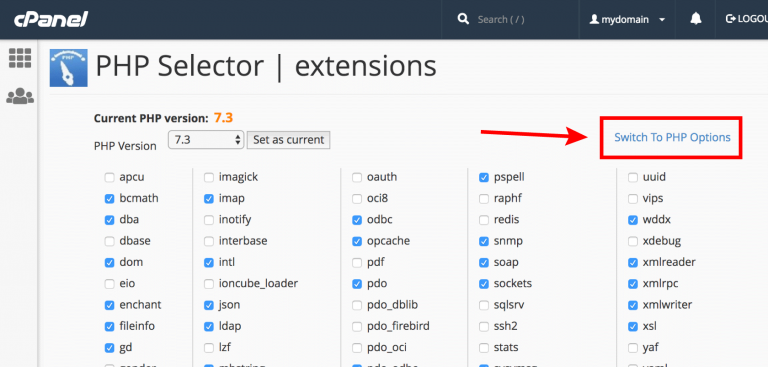
Task: Uncheck the xmlrpc extension
Action: point(633,284)
